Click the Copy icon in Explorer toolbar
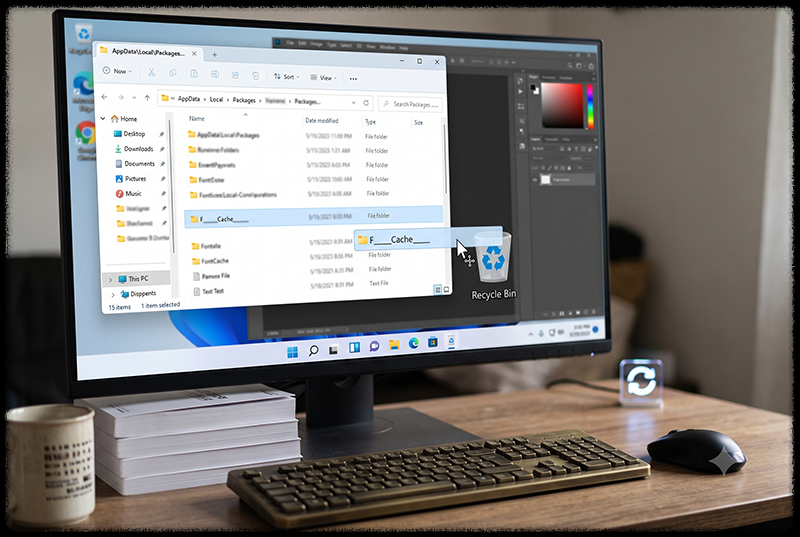 click(x=172, y=73)
